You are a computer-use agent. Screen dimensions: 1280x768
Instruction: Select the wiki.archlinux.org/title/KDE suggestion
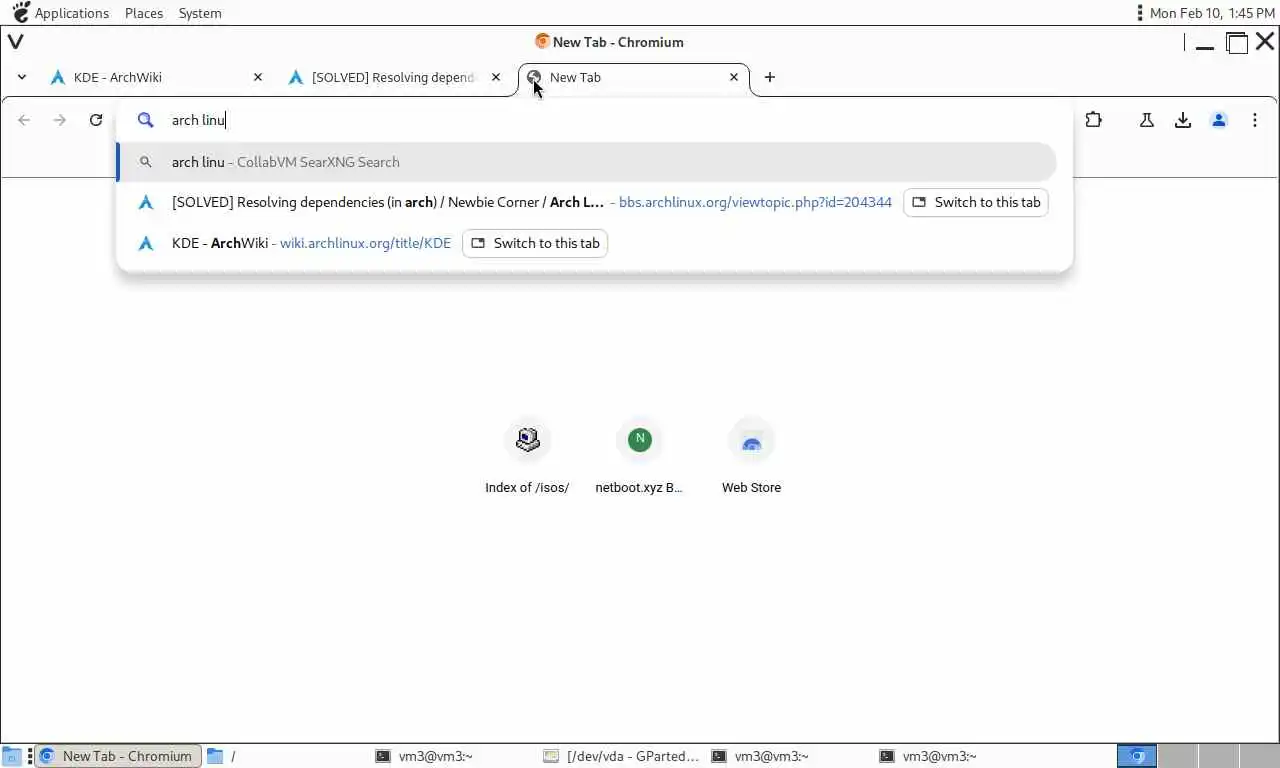tap(586, 243)
